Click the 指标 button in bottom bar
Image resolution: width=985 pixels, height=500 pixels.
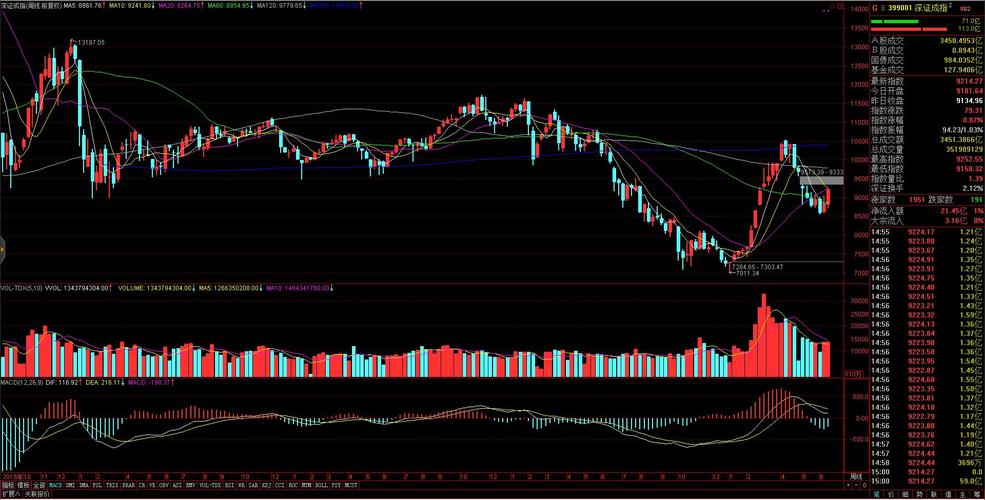click(x=7, y=485)
